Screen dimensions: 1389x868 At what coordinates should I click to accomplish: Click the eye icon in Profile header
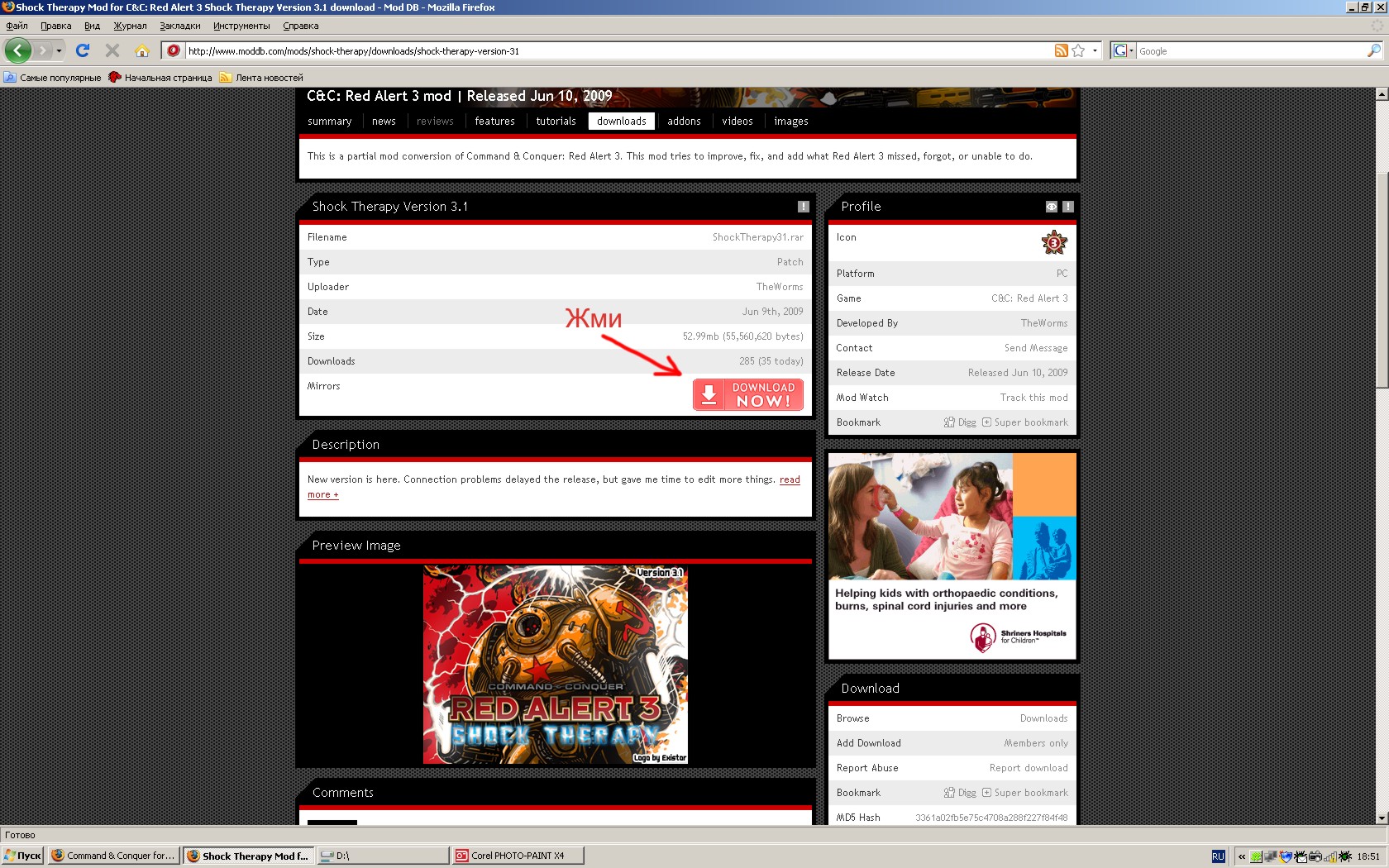[1052, 207]
